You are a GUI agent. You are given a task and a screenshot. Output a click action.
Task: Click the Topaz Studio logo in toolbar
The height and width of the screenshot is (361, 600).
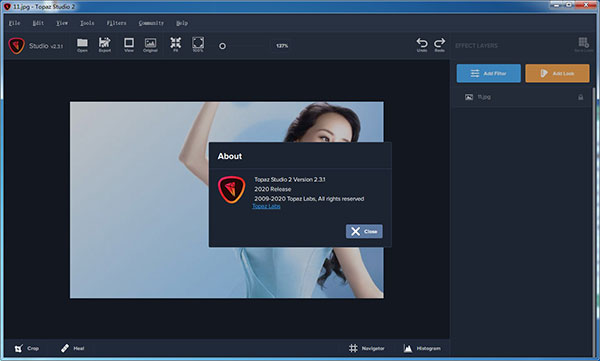pyautogui.click(x=16, y=46)
